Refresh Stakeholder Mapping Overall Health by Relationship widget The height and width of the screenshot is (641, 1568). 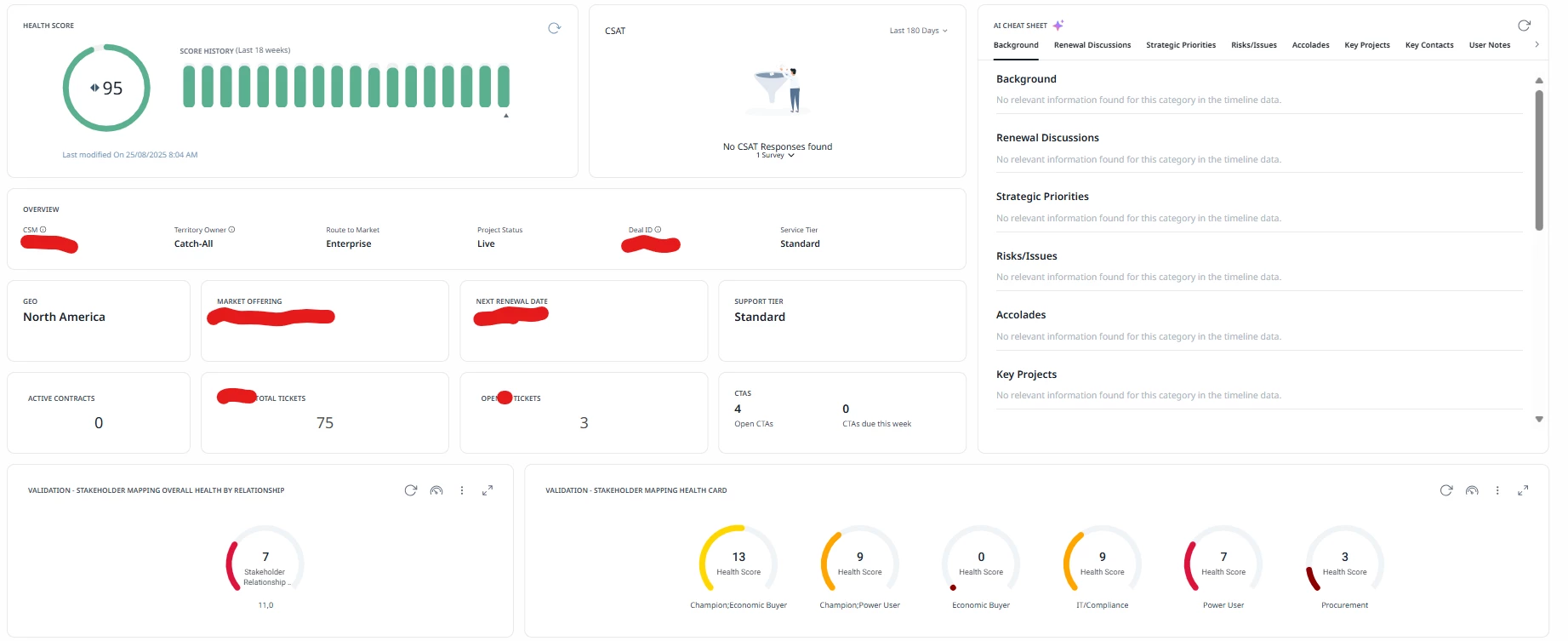[x=411, y=490]
